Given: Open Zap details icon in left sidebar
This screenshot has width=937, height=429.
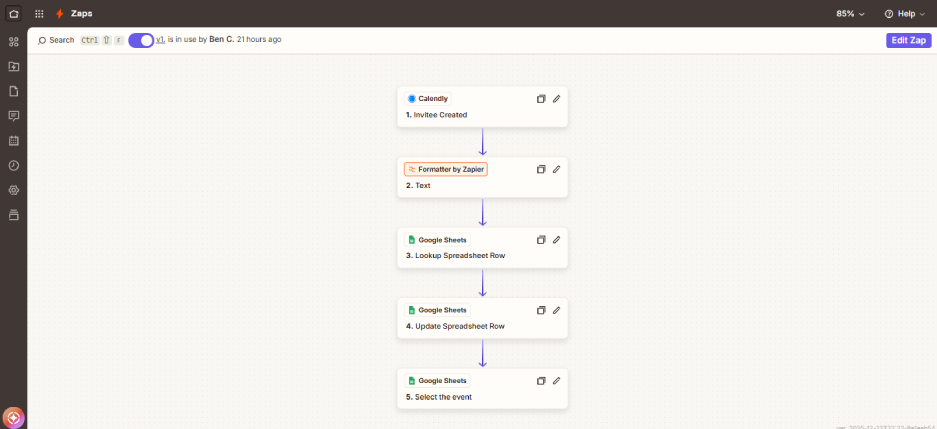Looking at the screenshot, I should [14, 42].
